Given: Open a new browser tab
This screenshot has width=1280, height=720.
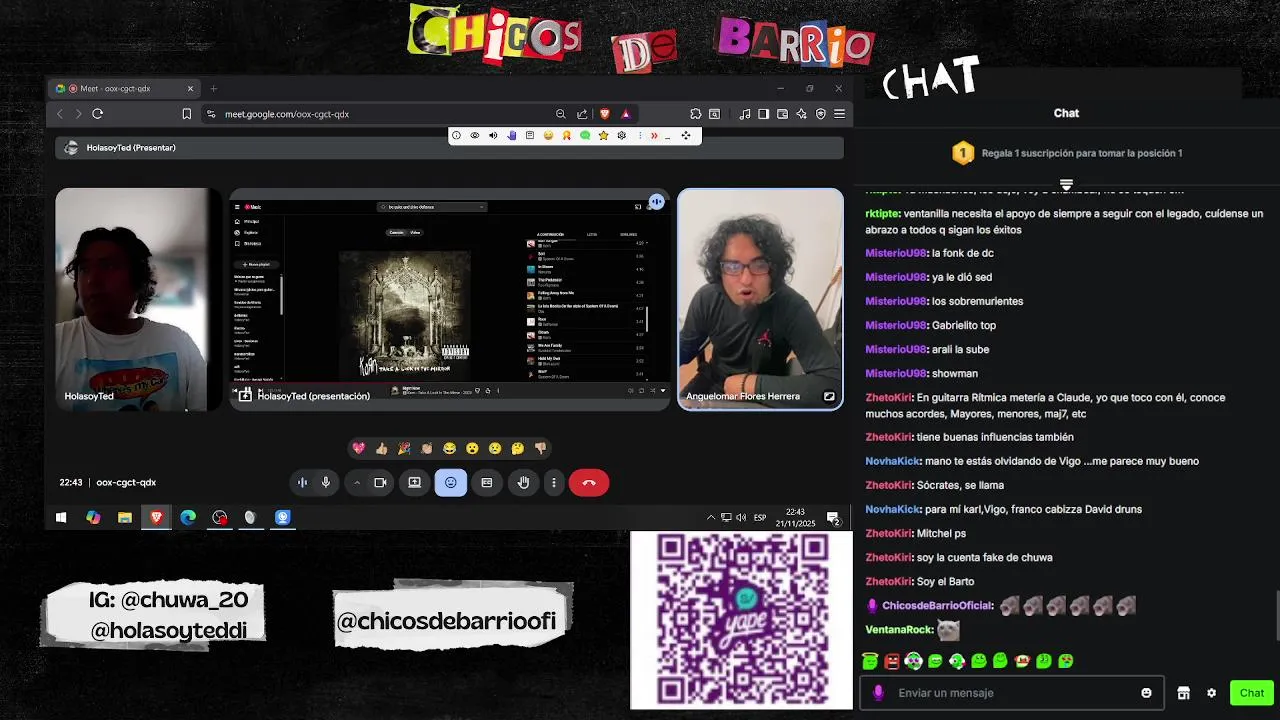Looking at the screenshot, I should (x=213, y=88).
